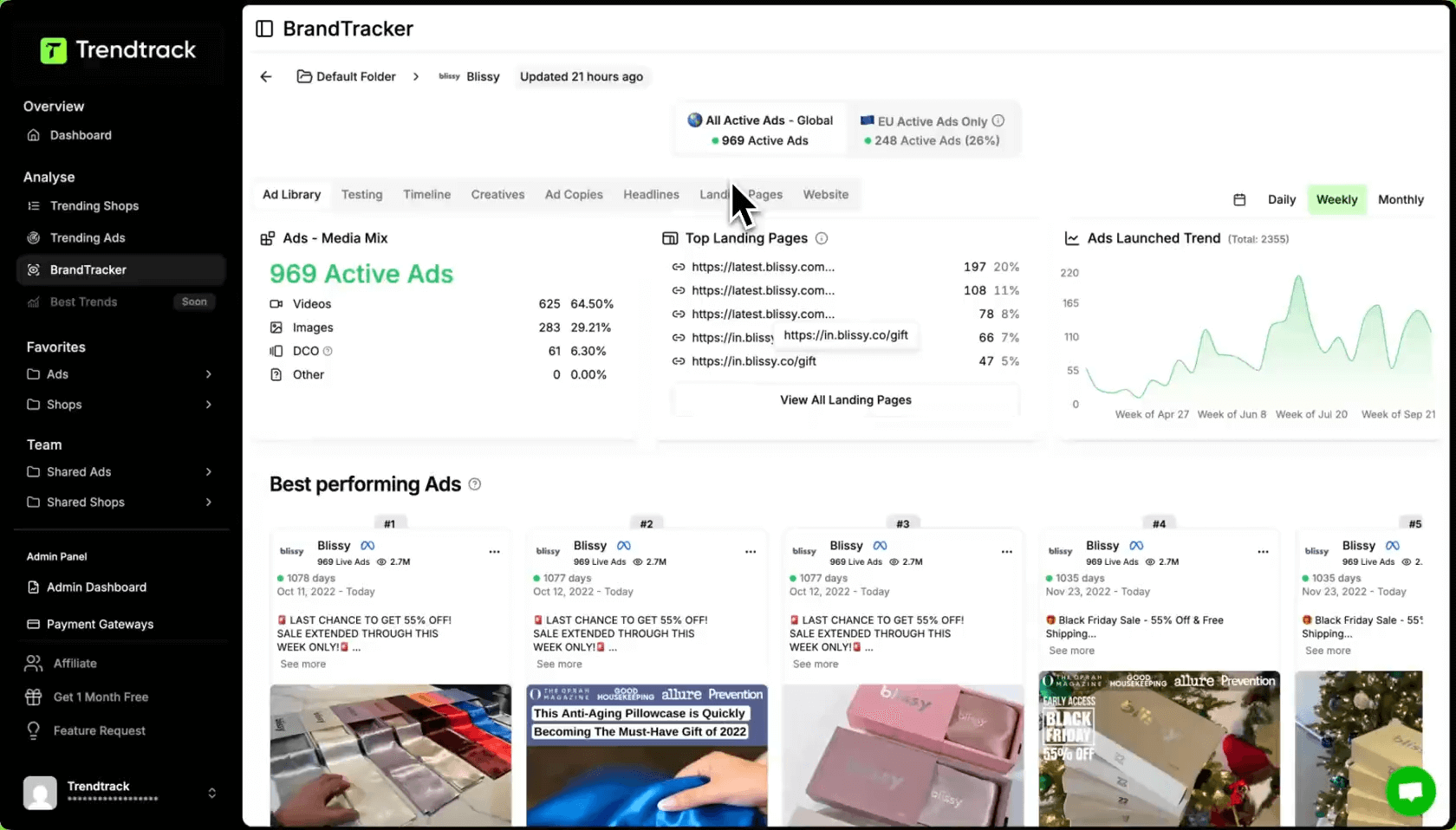Click DCO info icon in Media Mix

pos(328,351)
